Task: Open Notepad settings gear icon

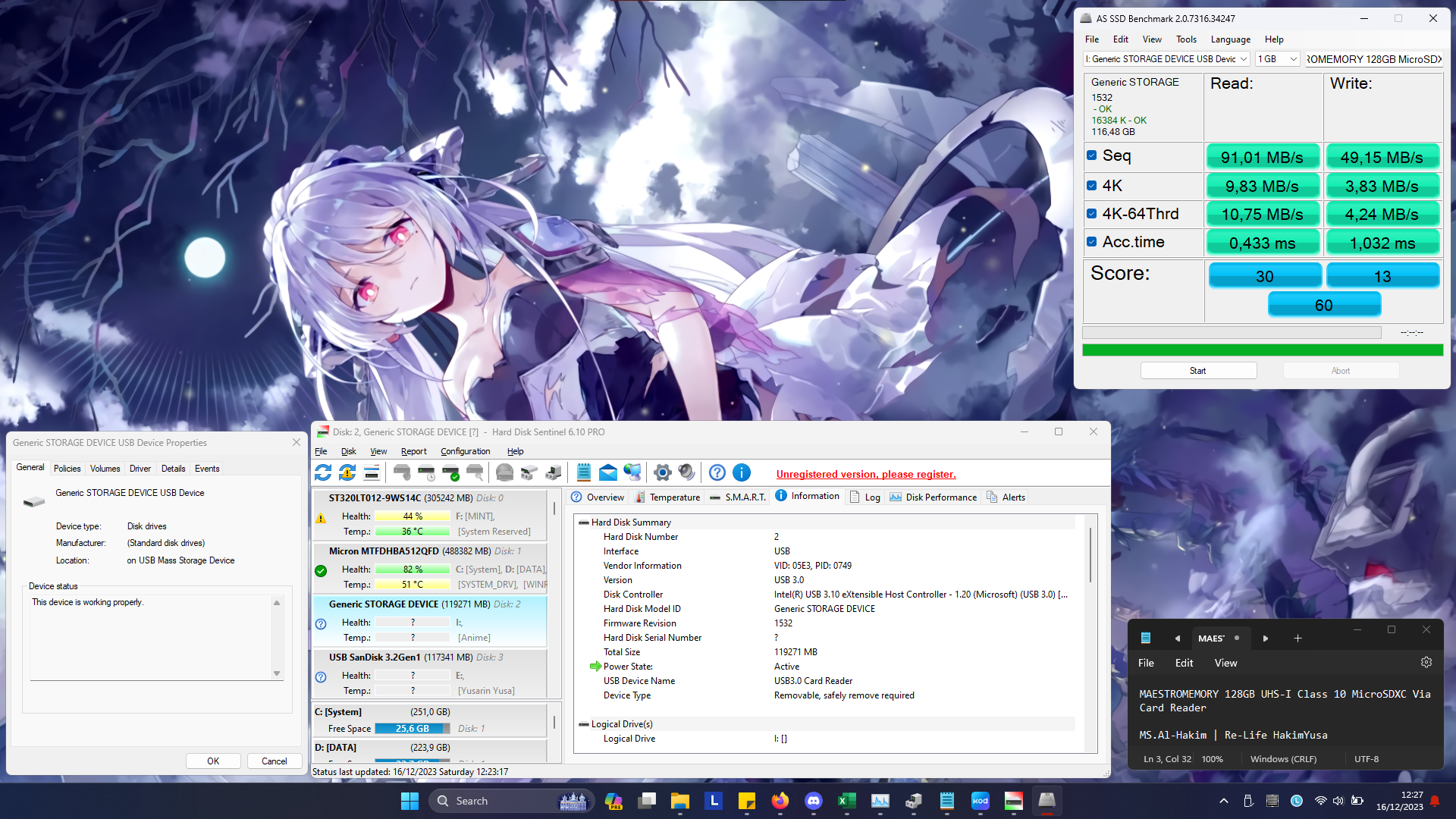Action: pyautogui.click(x=1426, y=662)
